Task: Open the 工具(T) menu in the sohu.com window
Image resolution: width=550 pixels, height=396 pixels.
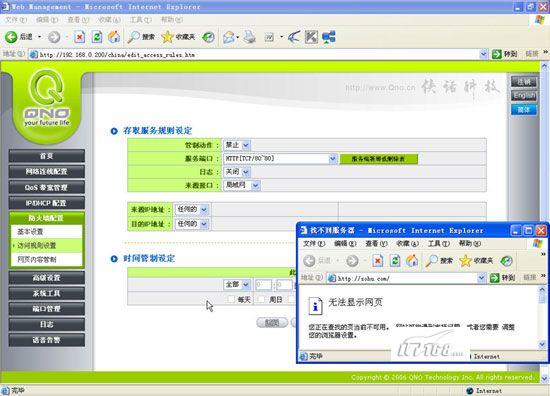Action: 438,243
